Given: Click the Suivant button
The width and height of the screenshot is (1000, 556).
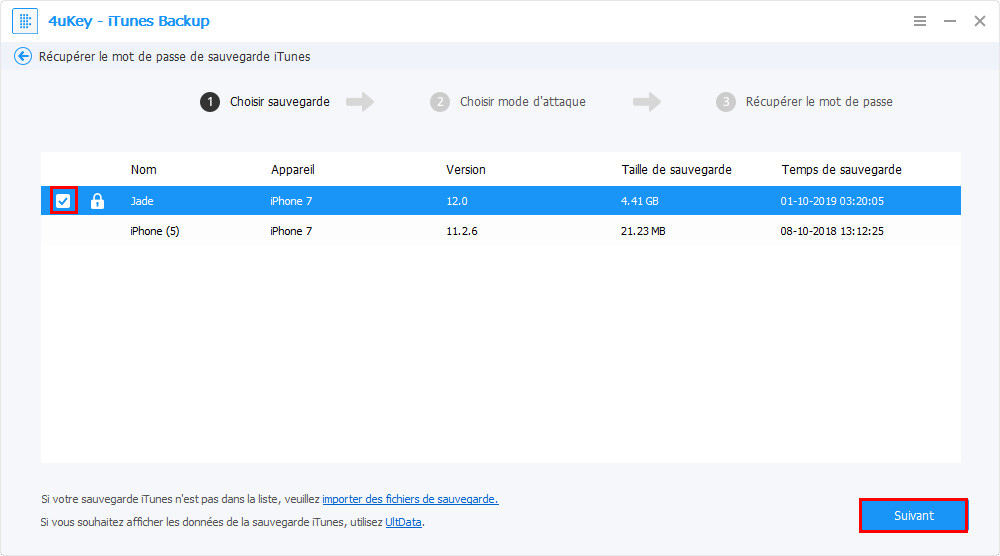Looking at the screenshot, I should coord(913,515).
